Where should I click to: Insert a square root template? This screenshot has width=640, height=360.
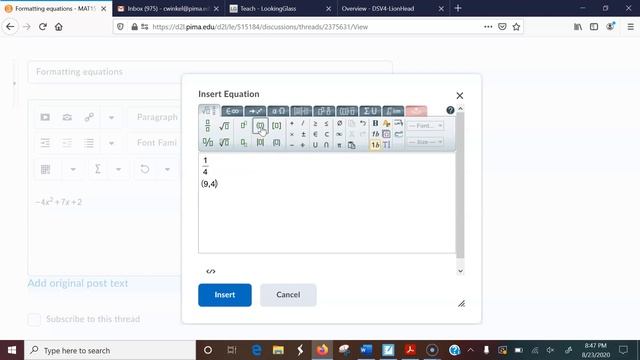(x=224, y=126)
